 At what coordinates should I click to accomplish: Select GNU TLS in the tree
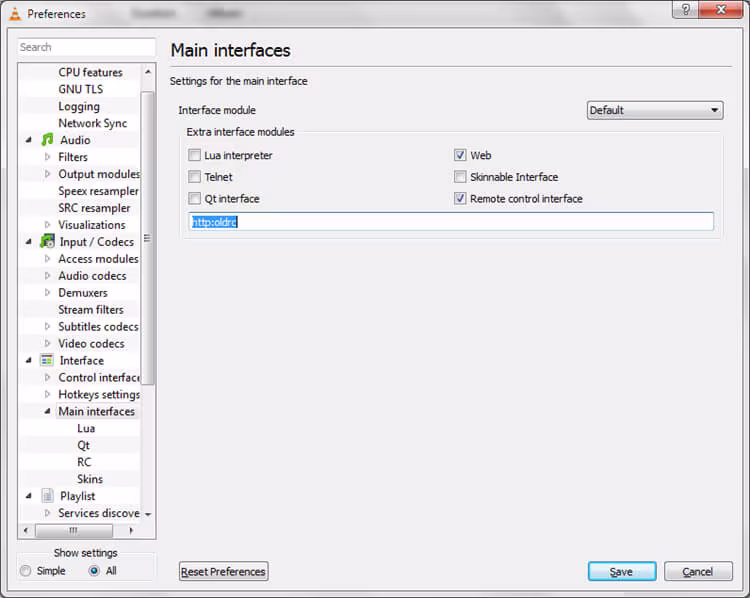pyautogui.click(x=80, y=89)
